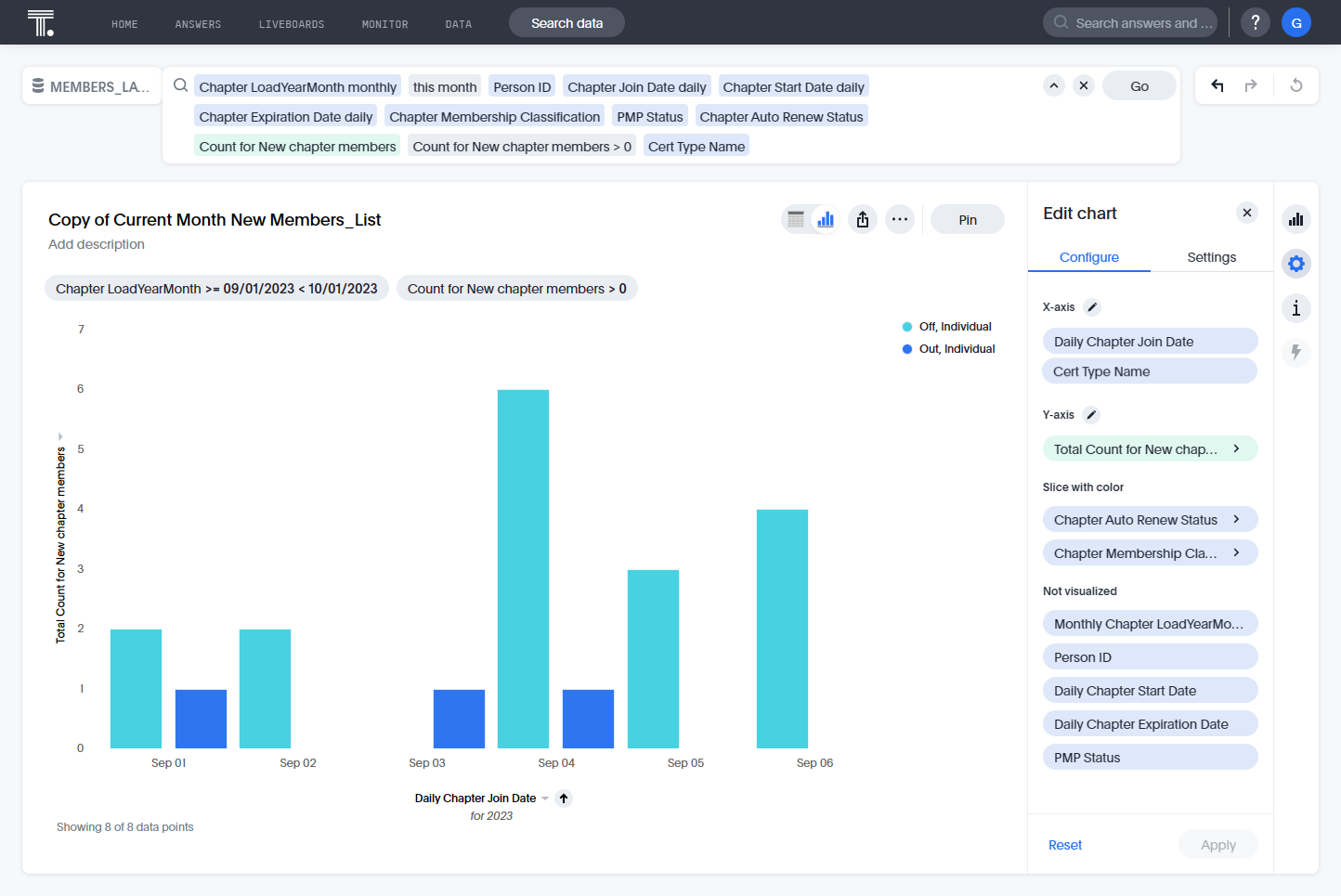Open the user profile avatar G

coord(1296,22)
